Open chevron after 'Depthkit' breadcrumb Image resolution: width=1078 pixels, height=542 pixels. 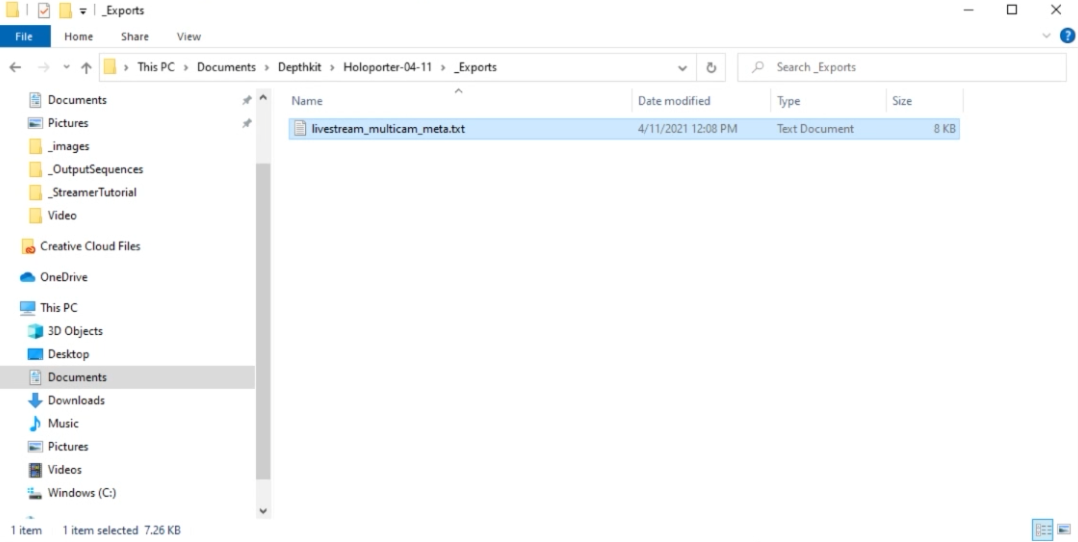(332, 67)
